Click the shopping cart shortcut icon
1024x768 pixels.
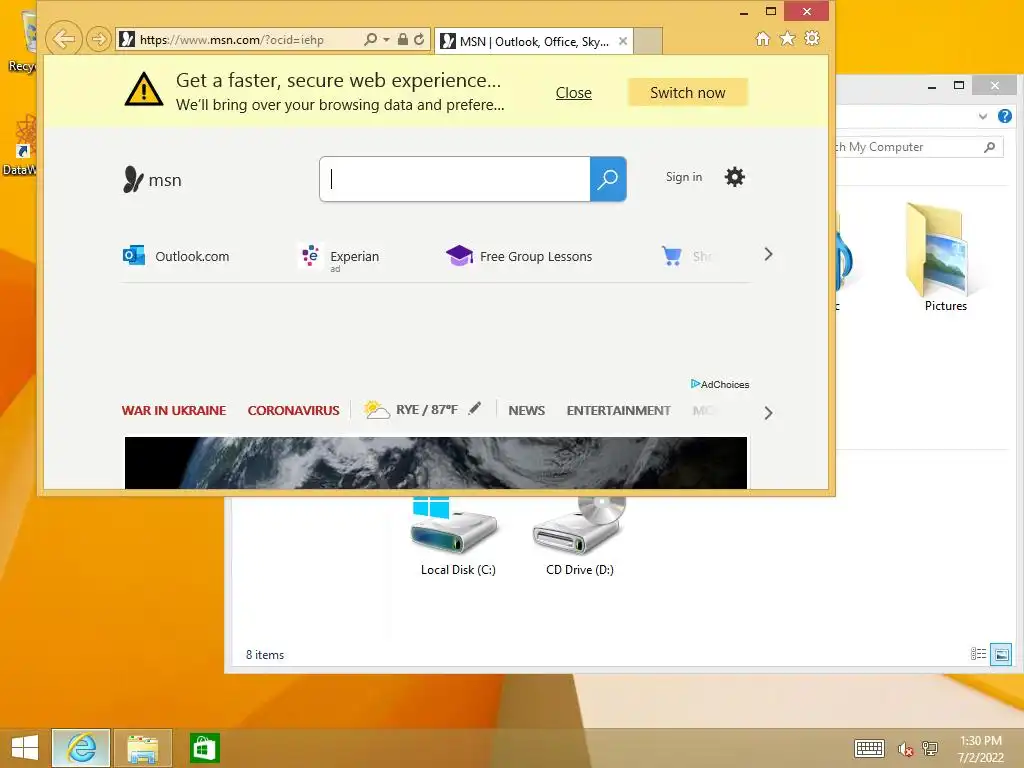(x=671, y=256)
